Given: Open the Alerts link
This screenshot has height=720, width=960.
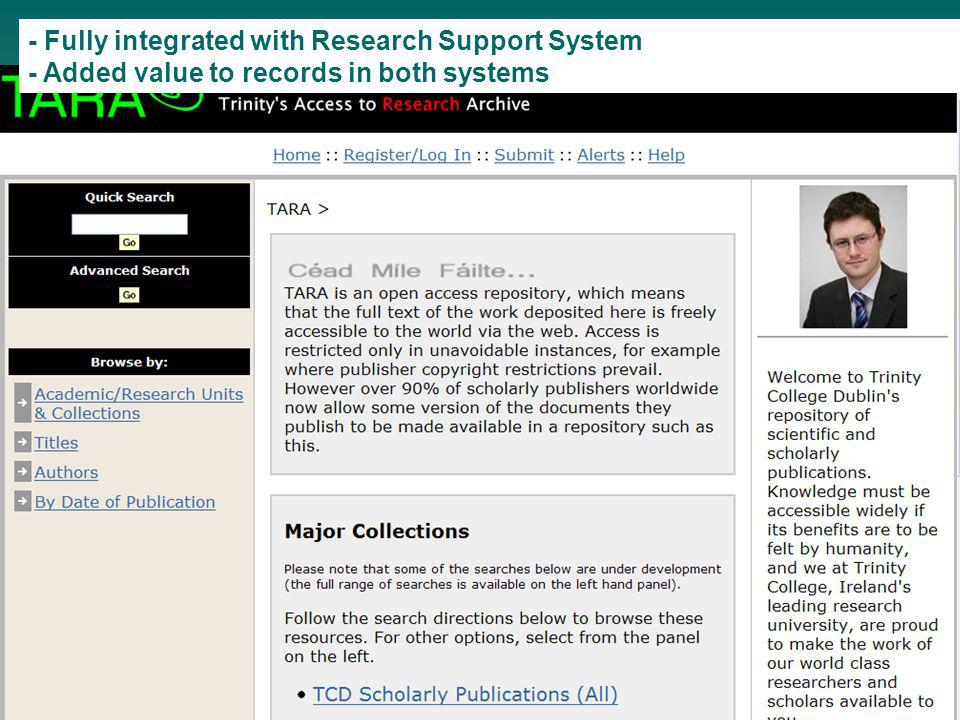Looking at the screenshot, I should 601,156.
